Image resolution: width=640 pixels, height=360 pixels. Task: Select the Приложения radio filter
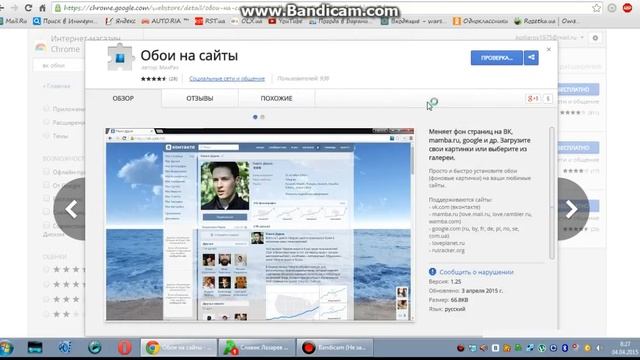click(46, 109)
